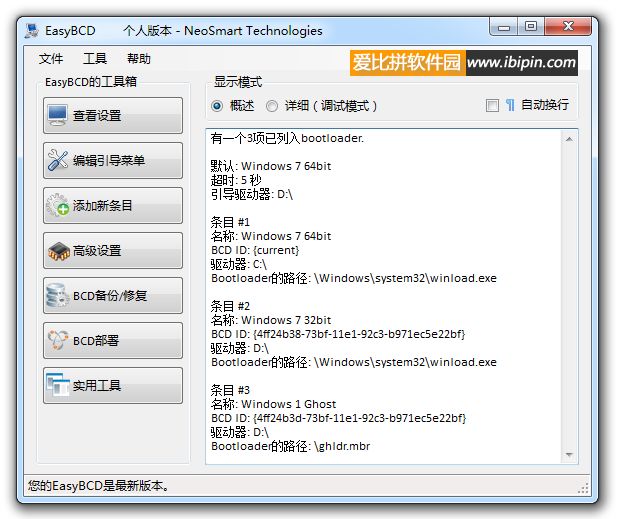Open the 工具 menu

pyautogui.click(x=95, y=59)
